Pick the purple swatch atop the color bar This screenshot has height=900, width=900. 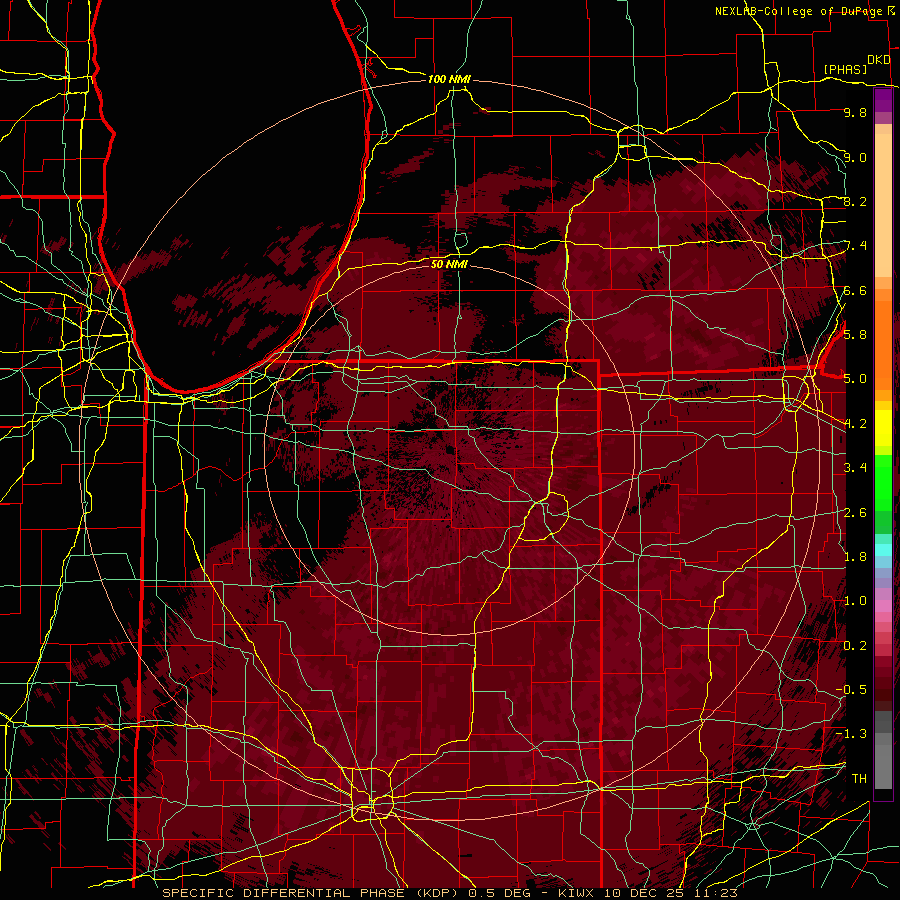point(883,100)
